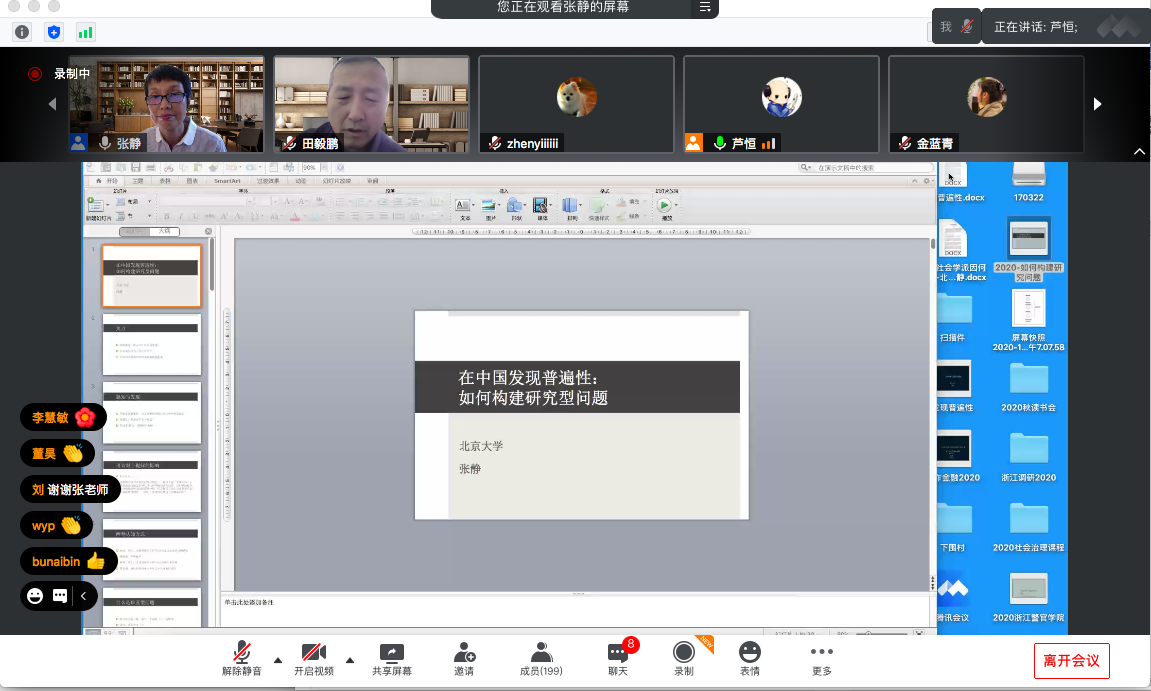Click the meeting info icon at top-left

coord(22,32)
